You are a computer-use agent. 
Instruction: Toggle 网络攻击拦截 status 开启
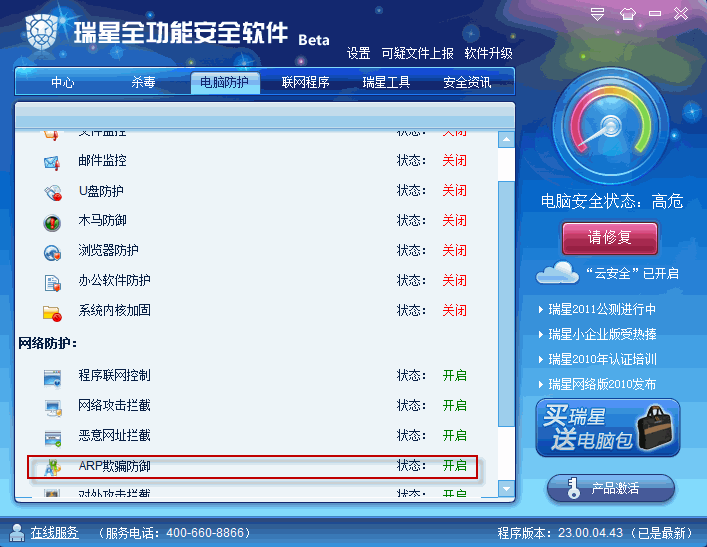tap(454, 405)
